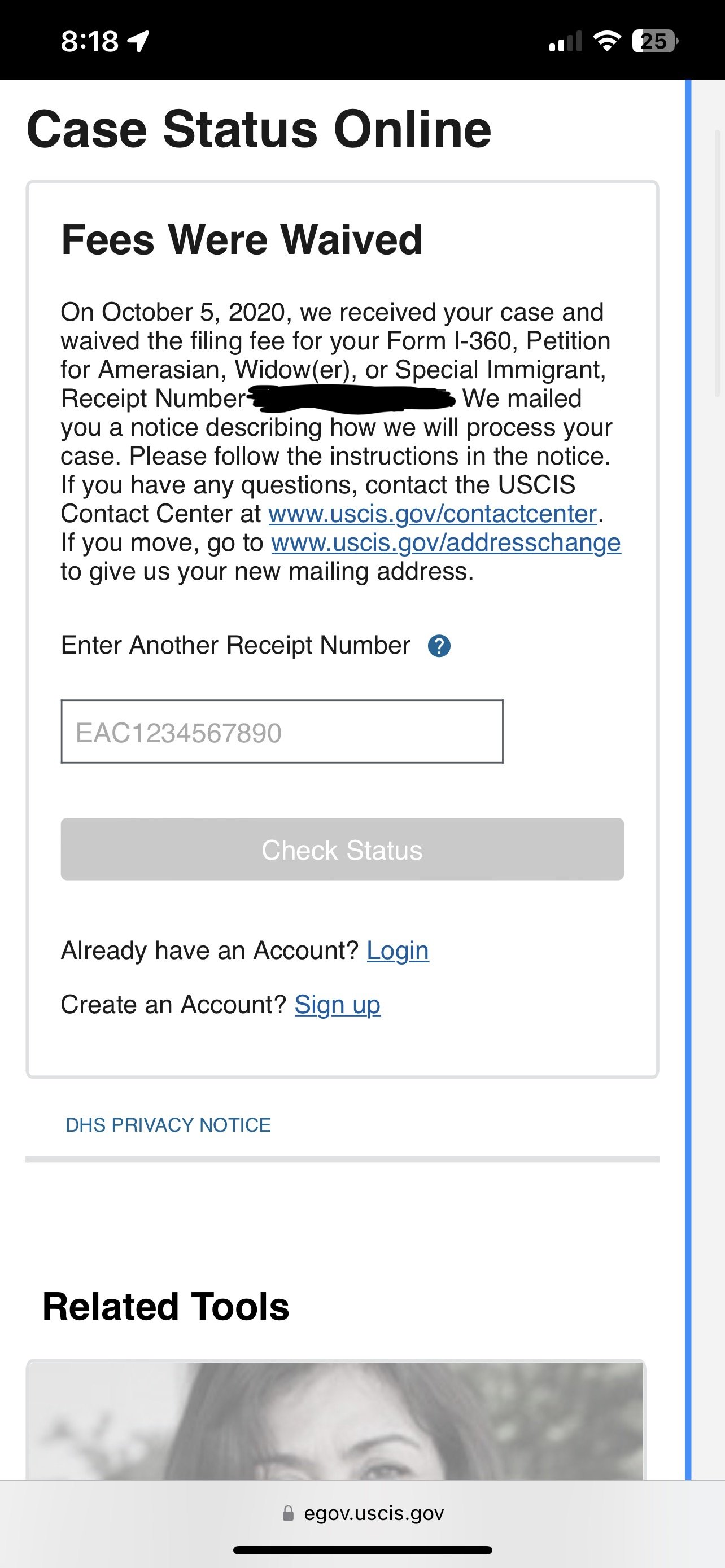The width and height of the screenshot is (725, 1568).
Task: Tap the Case Status Online heading
Action: click(x=259, y=129)
